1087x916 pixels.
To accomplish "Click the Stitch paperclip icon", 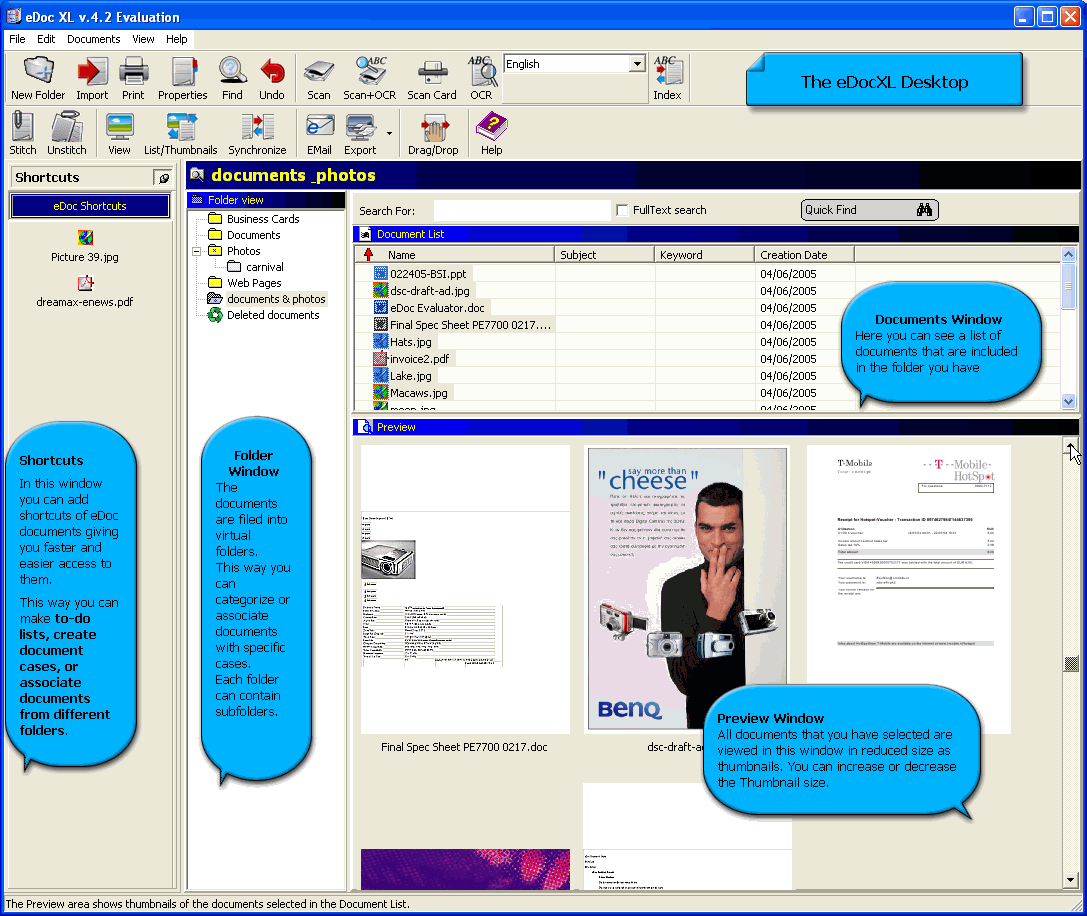I will click(x=23, y=134).
